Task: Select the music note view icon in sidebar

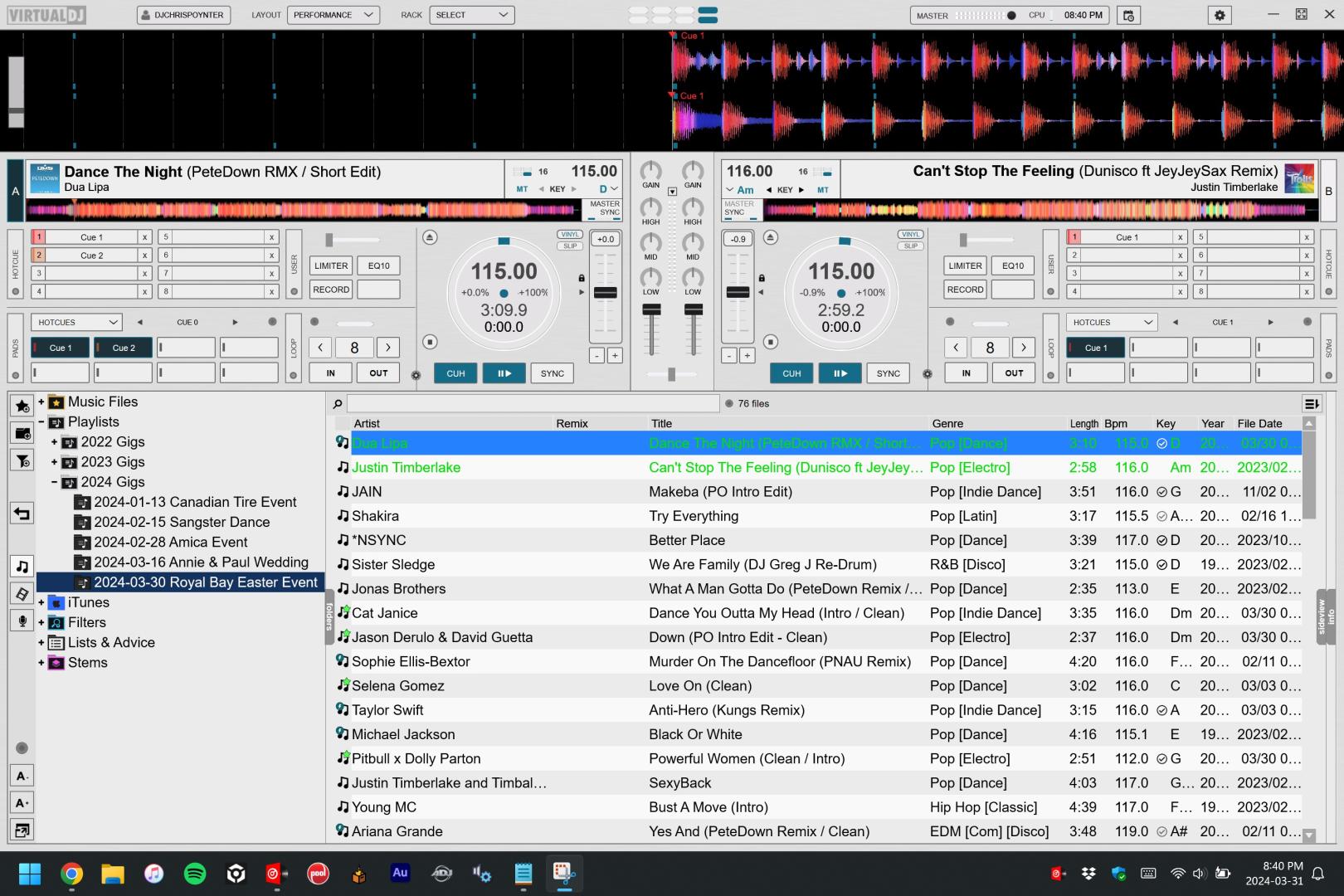Action: tap(22, 567)
